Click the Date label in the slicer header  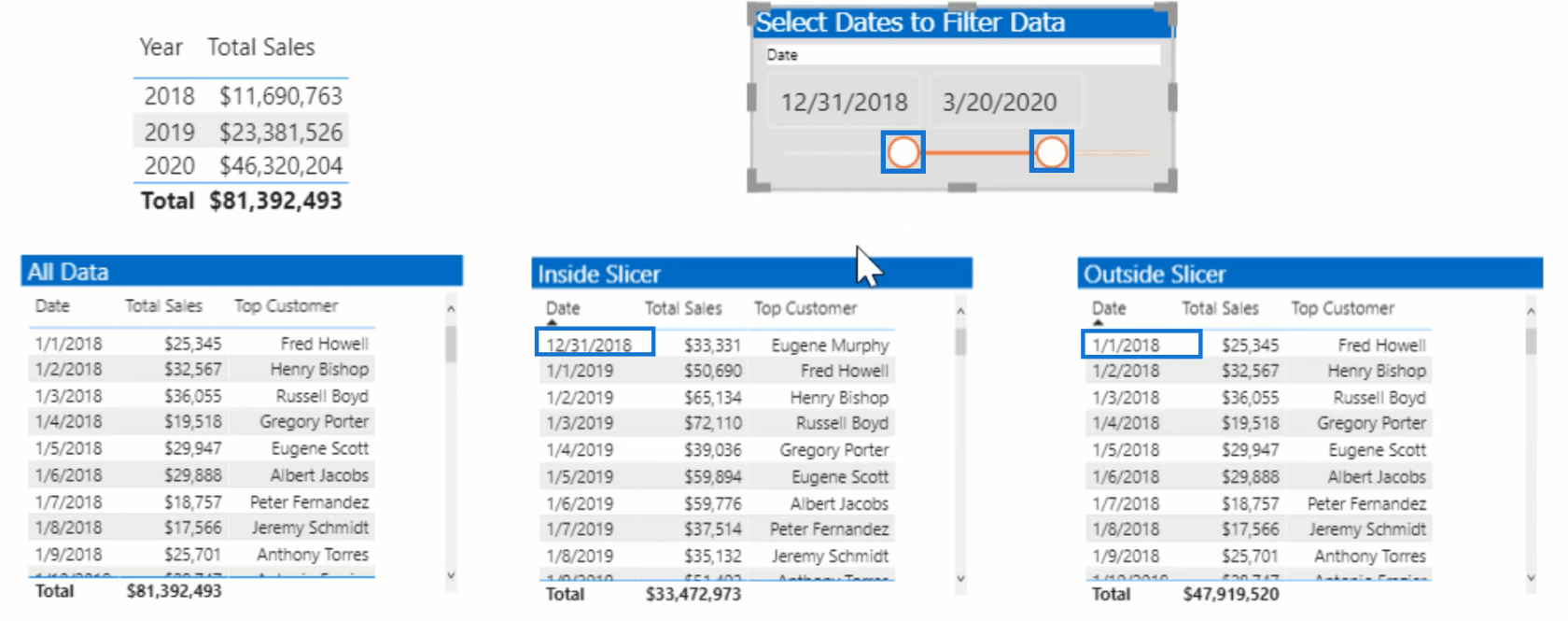tap(782, 55)
